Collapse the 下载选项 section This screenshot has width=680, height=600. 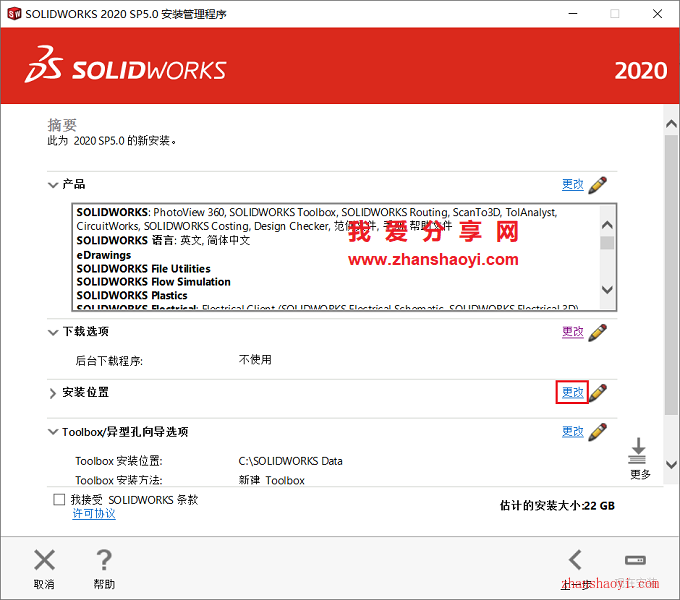pyautogui.click(x=53, y=333)
